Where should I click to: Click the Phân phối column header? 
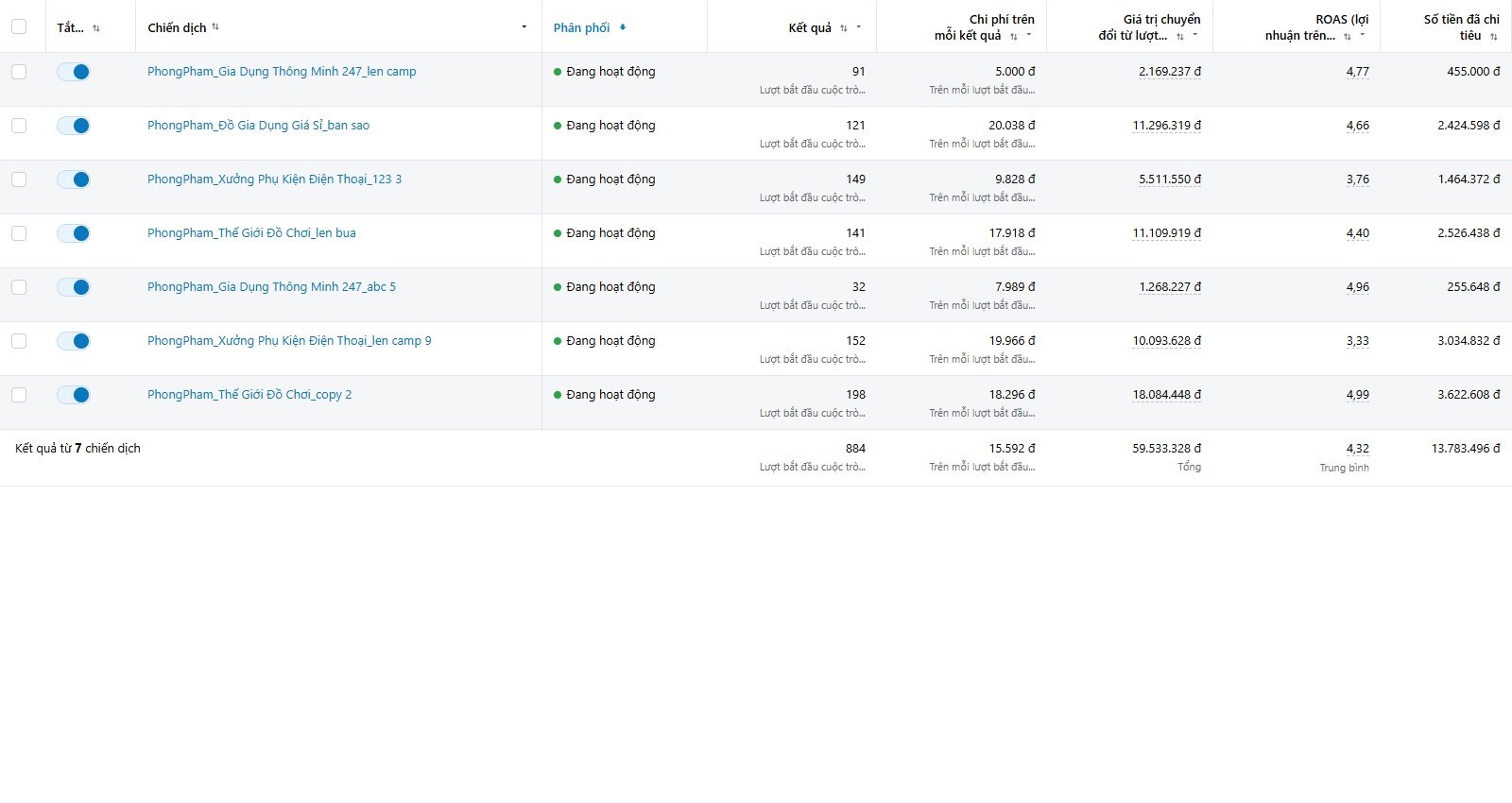click(x=582, y=27)
